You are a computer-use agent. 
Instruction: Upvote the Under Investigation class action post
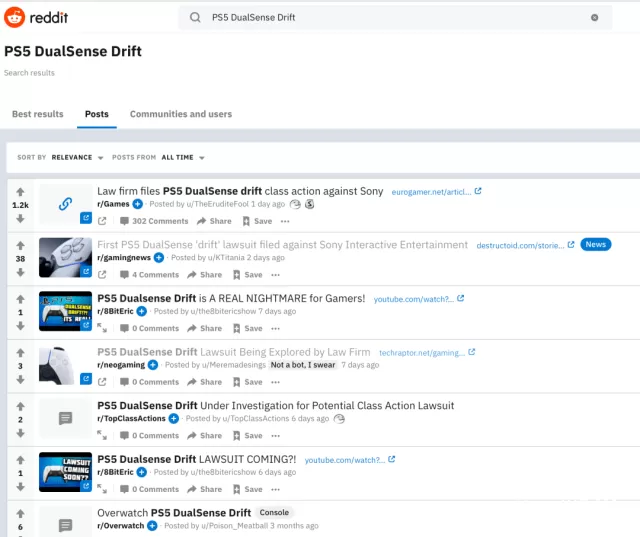20,406
